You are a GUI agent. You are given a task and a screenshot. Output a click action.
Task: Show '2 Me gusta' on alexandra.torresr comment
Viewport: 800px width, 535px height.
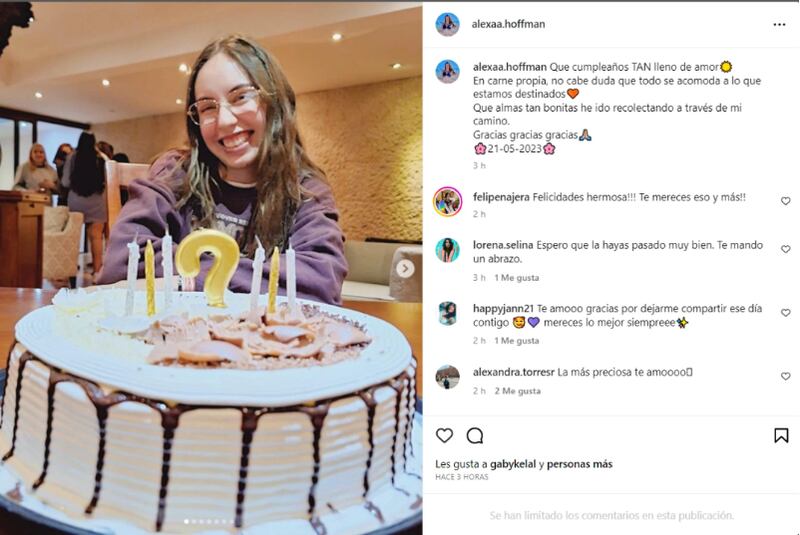(517, 391)
